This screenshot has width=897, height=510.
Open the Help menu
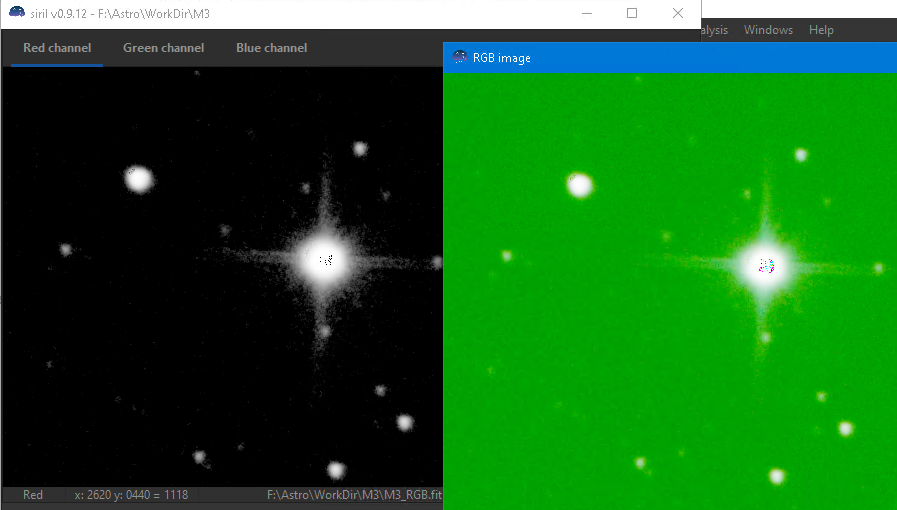pos(821,30)
